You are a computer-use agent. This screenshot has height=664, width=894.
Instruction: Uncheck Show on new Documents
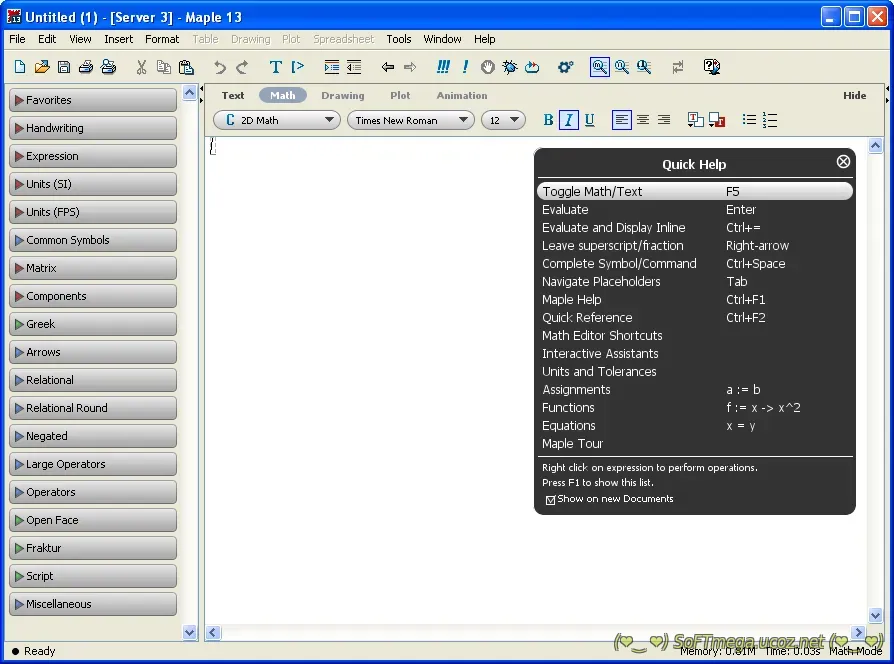coord(550,499)
